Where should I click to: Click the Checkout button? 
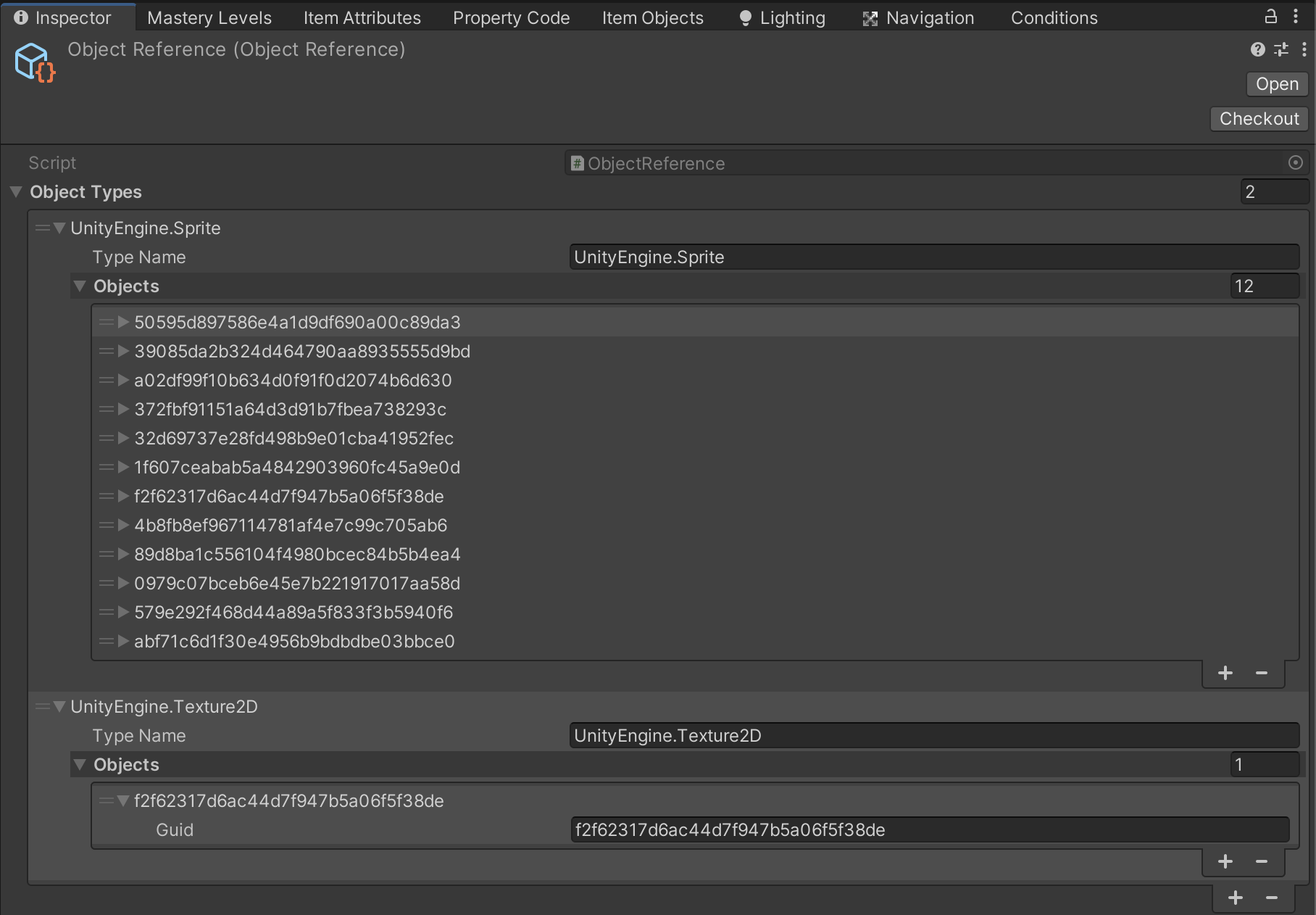[x=1259, y=119]
